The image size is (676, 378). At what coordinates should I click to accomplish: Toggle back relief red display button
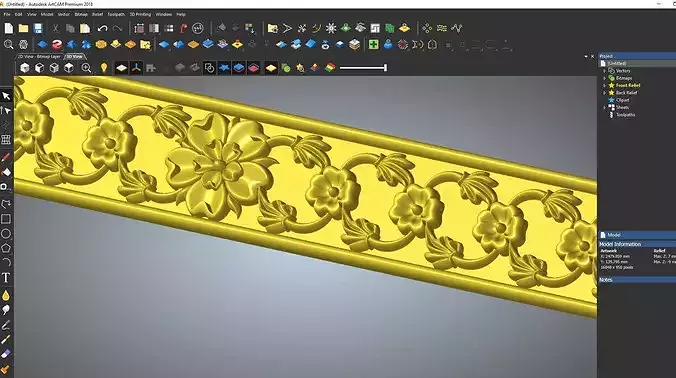254,68
